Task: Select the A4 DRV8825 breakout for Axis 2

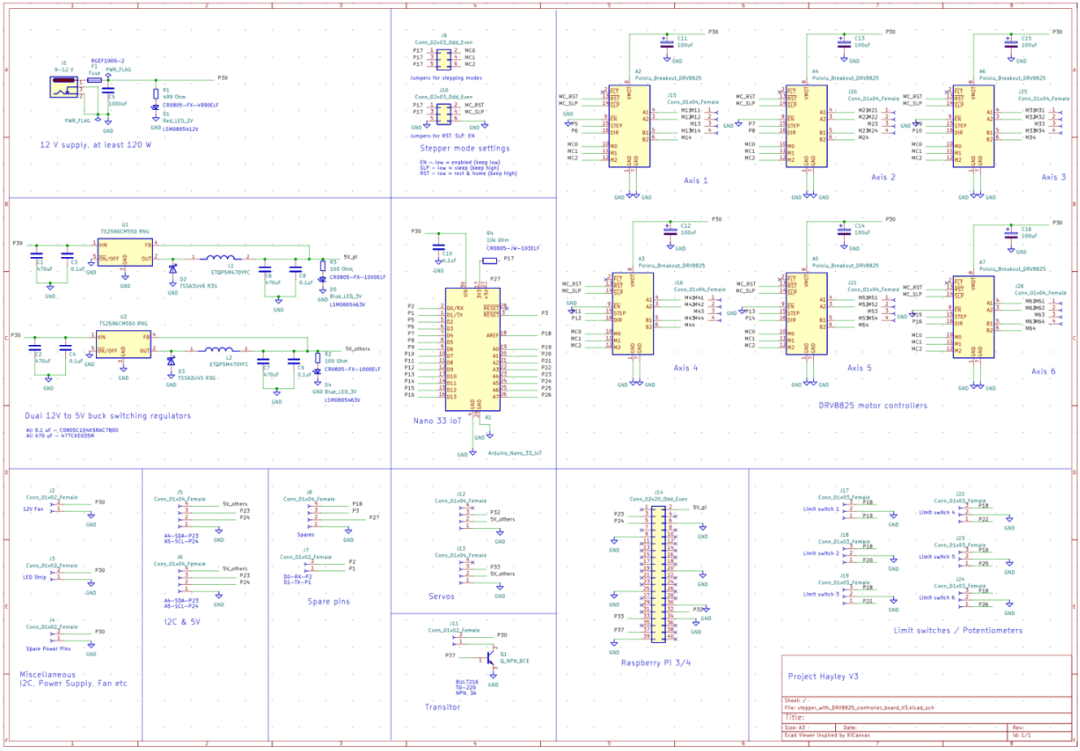Action: click(x=807, y=125)
